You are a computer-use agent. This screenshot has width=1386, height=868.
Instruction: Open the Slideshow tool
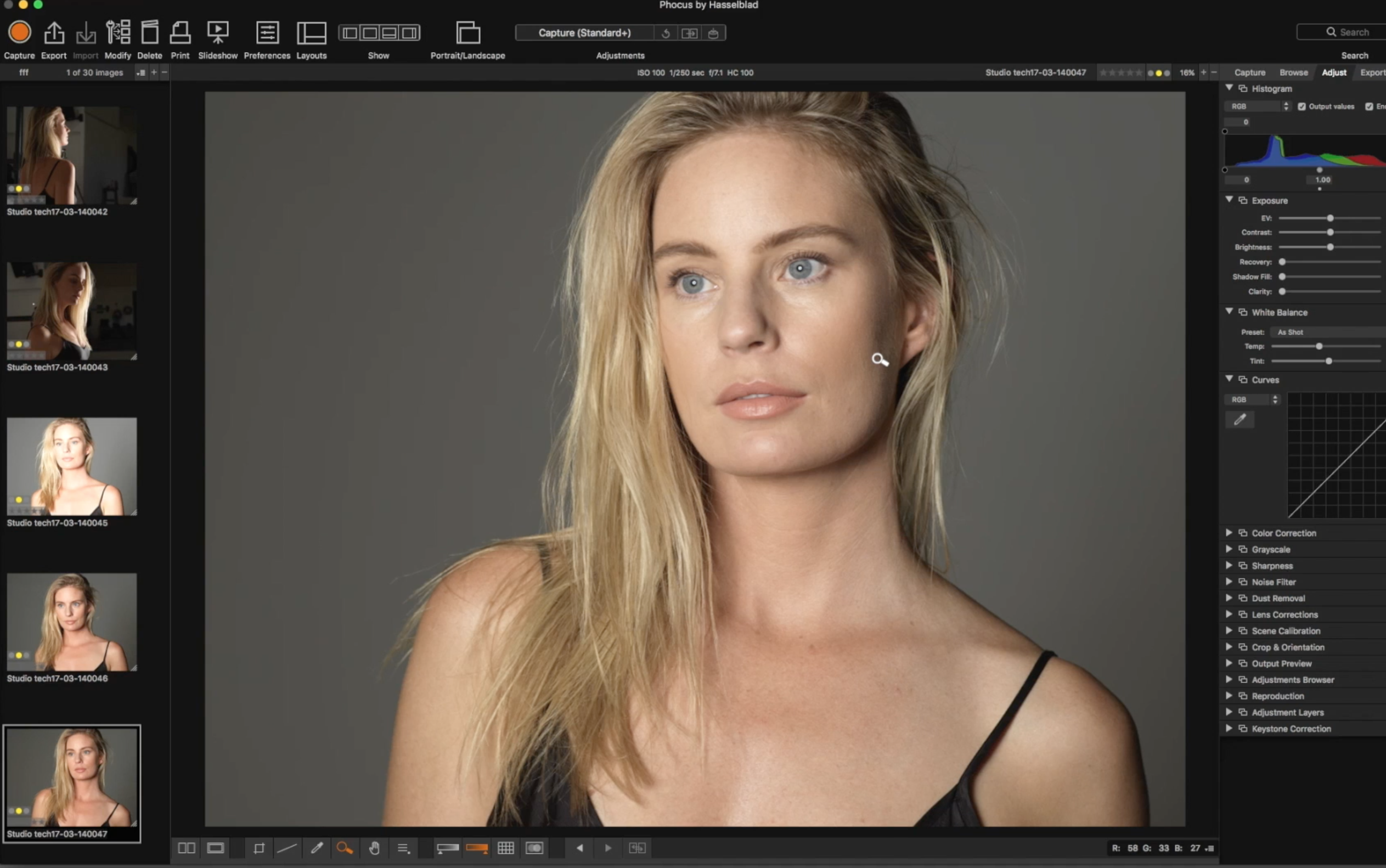(217, 33)
